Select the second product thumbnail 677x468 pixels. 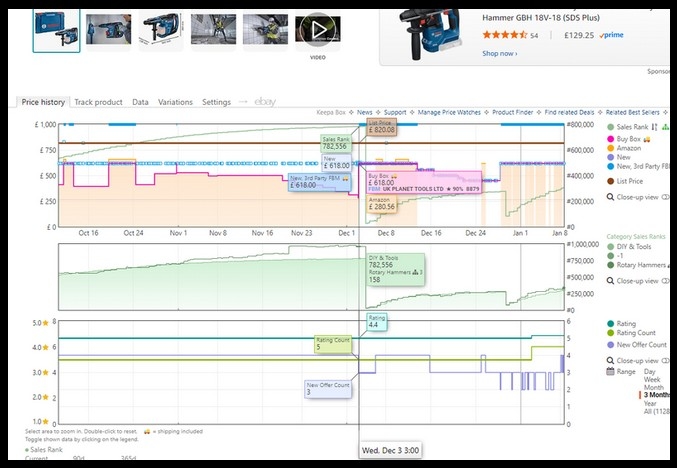pyautogui.click(x=108, y=29)
